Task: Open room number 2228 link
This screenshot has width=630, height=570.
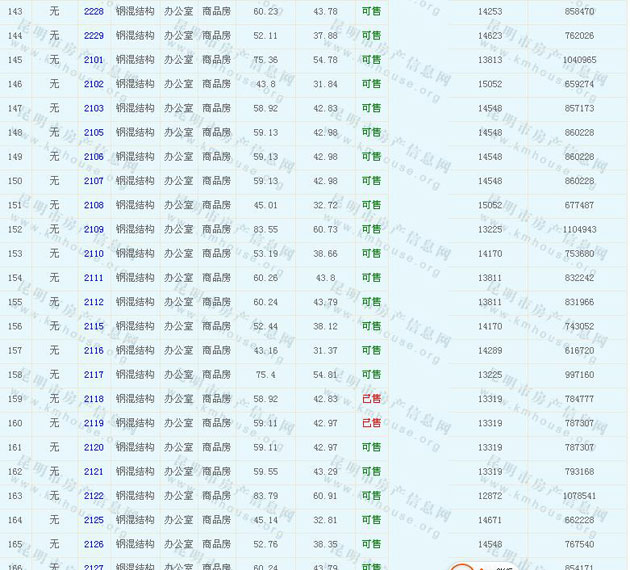Action: (93, 11)
